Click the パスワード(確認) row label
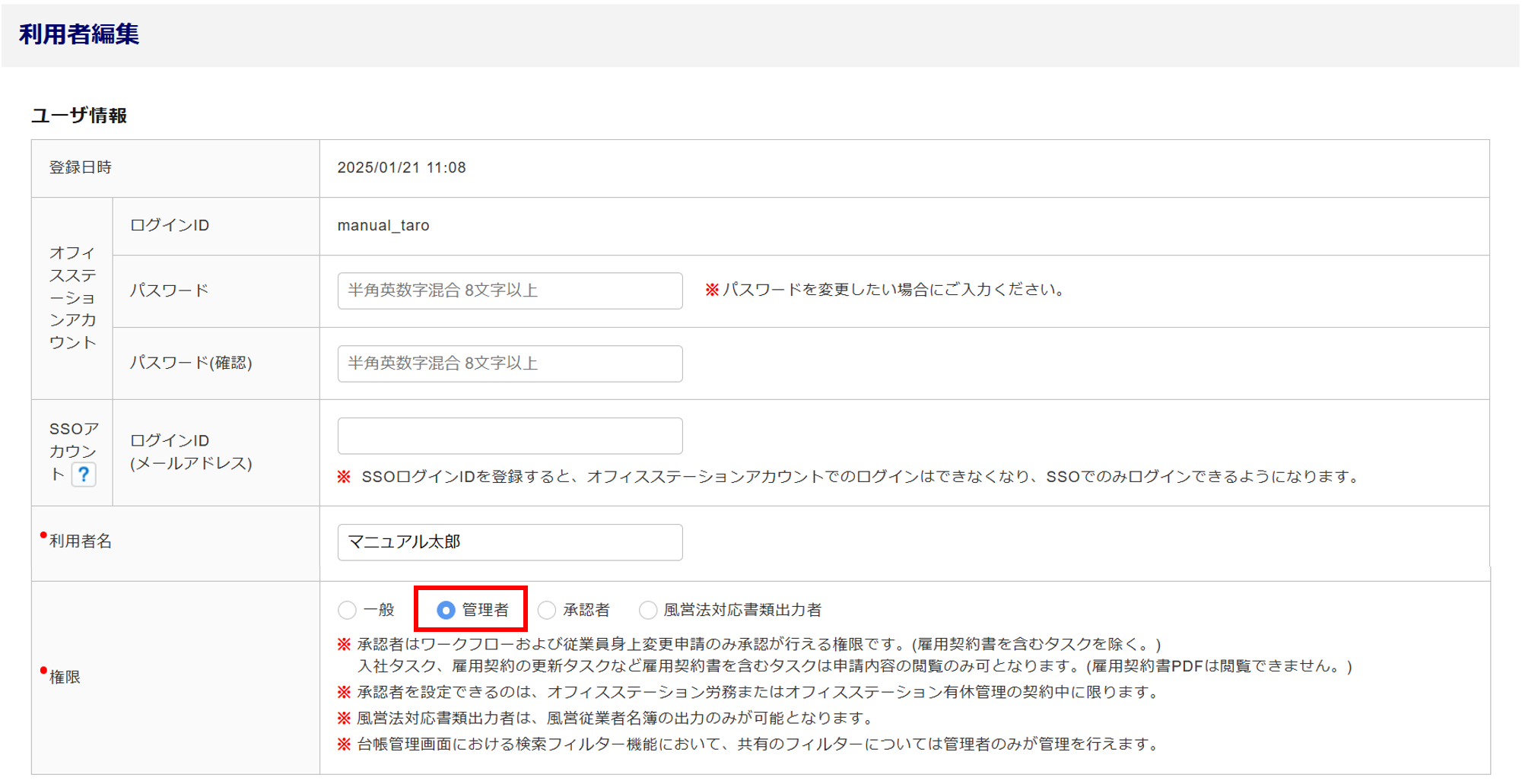This screenshot has width=1522, height=784. coord(191,363)
